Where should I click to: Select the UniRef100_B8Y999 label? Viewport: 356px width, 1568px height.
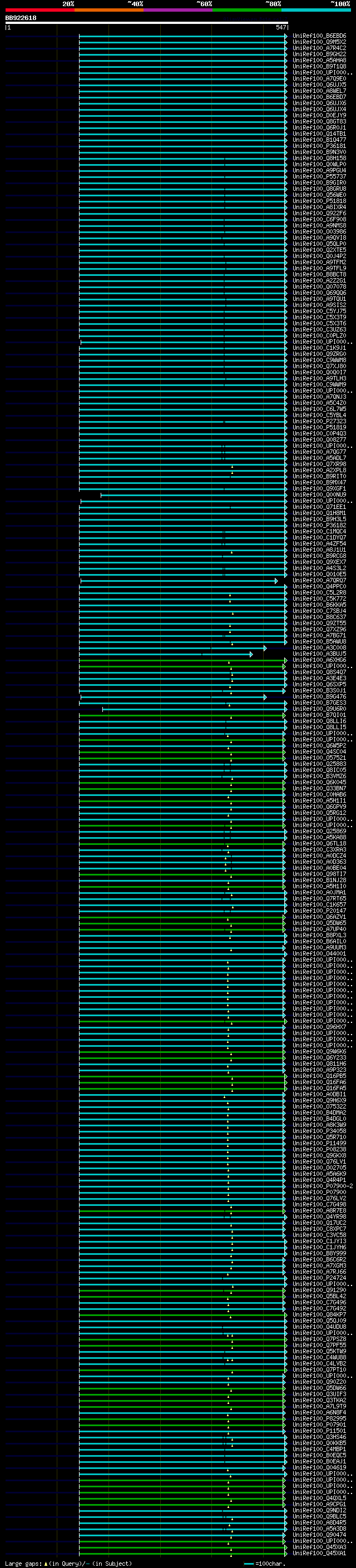pyautogui.click(x=319, y=1253)
